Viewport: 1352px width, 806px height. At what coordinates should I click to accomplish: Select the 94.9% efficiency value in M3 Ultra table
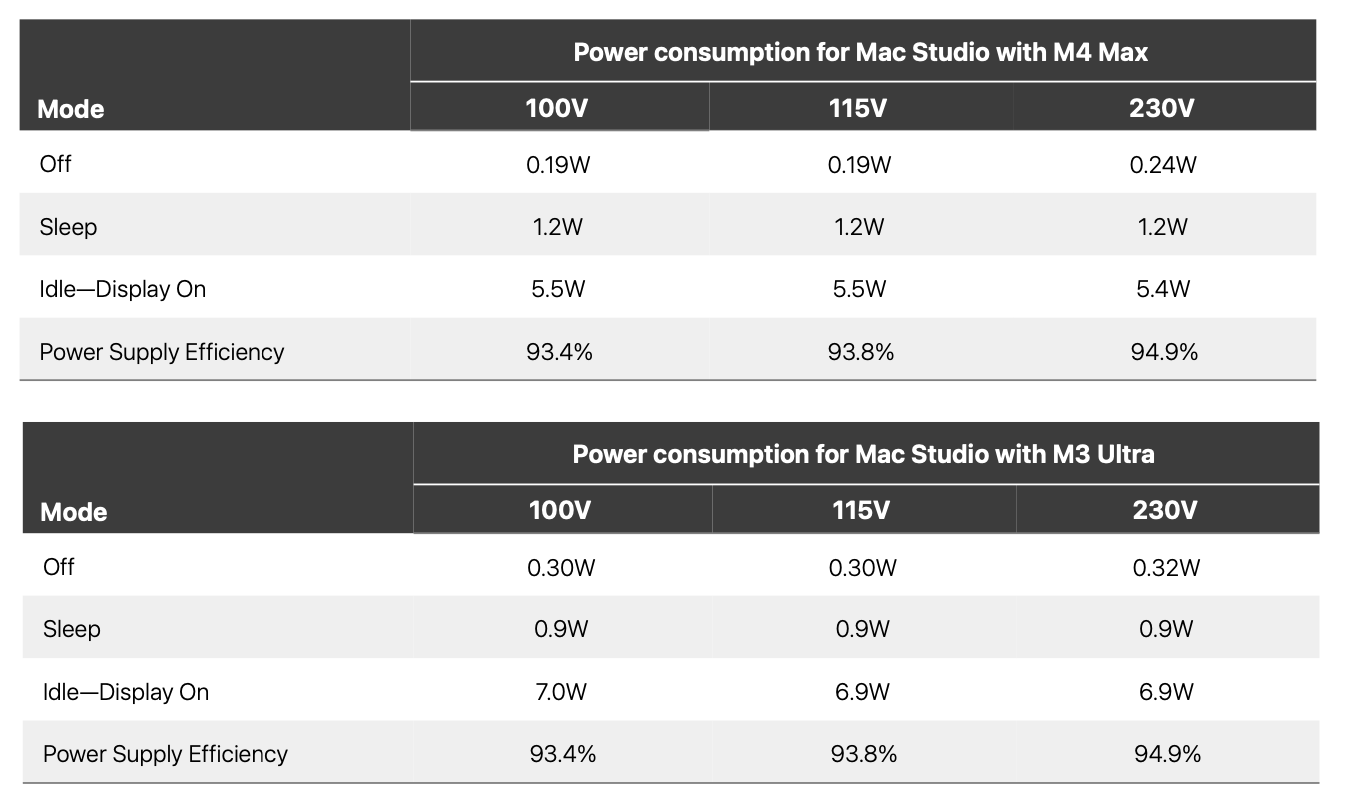click(1167, 754)
